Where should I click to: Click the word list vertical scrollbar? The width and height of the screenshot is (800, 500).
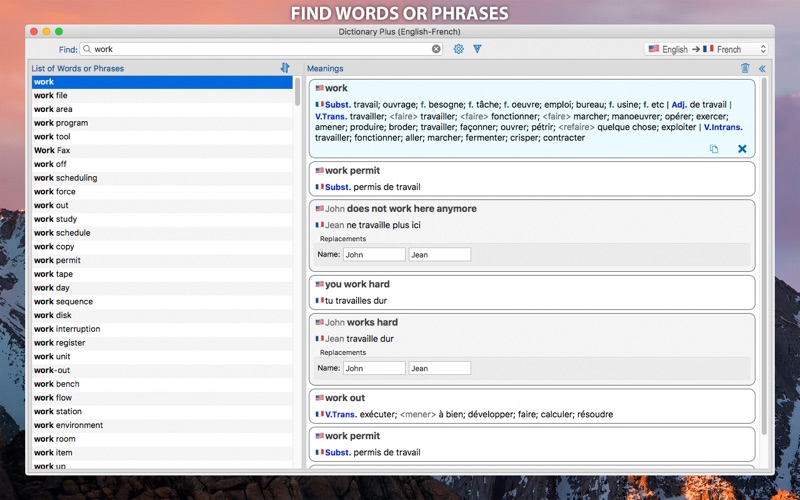point(297,92)
